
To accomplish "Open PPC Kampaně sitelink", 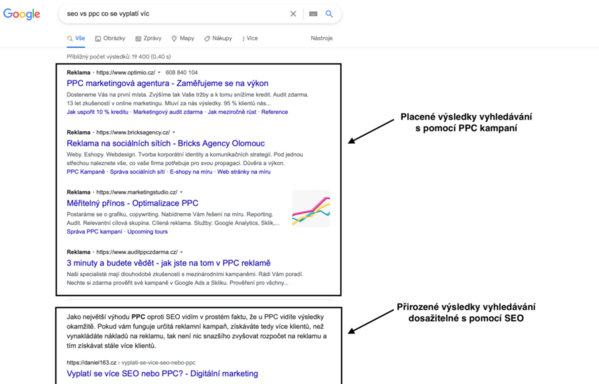I will click(86, 172).
